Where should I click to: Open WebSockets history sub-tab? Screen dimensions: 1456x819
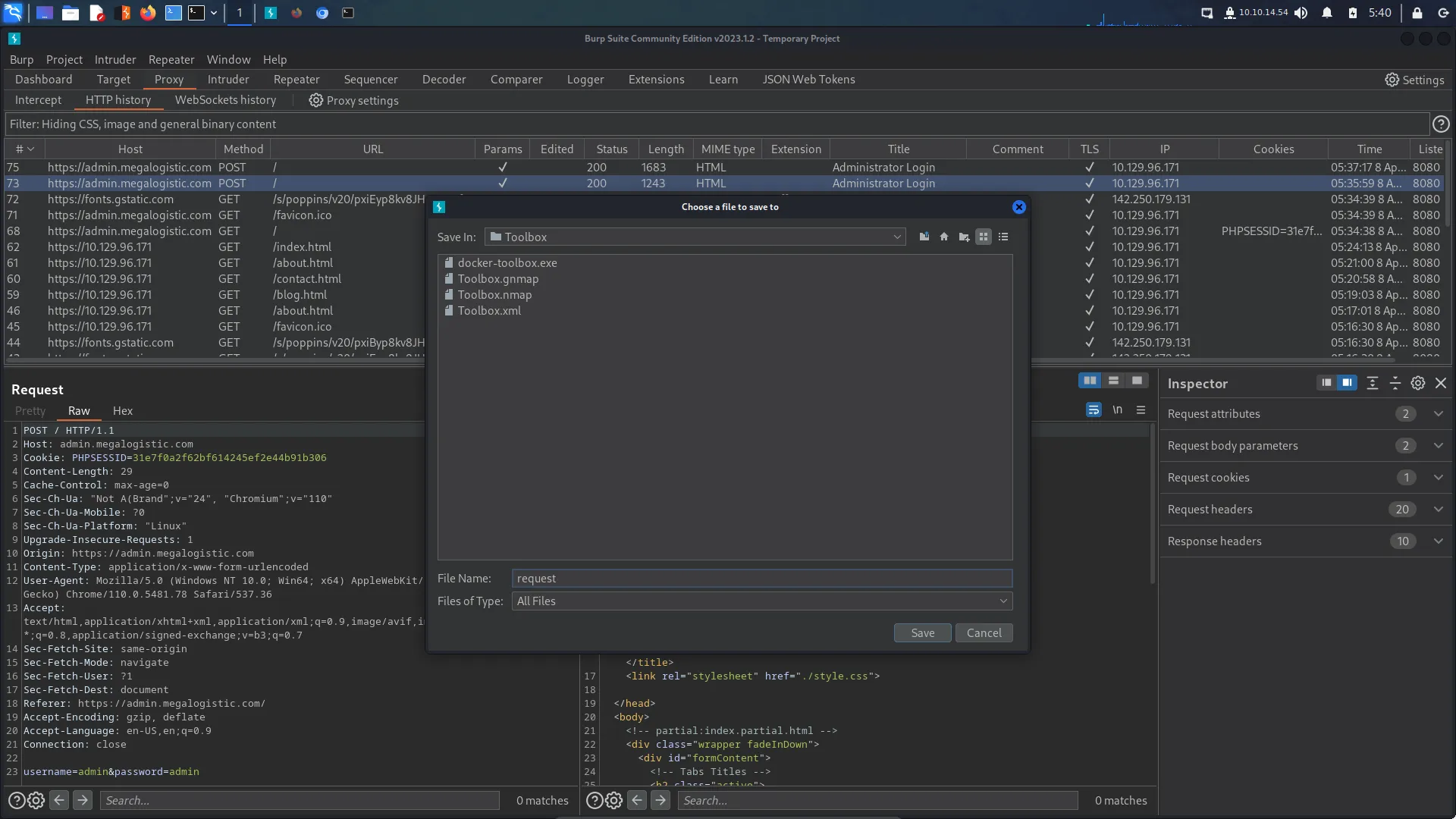[225, 100]
